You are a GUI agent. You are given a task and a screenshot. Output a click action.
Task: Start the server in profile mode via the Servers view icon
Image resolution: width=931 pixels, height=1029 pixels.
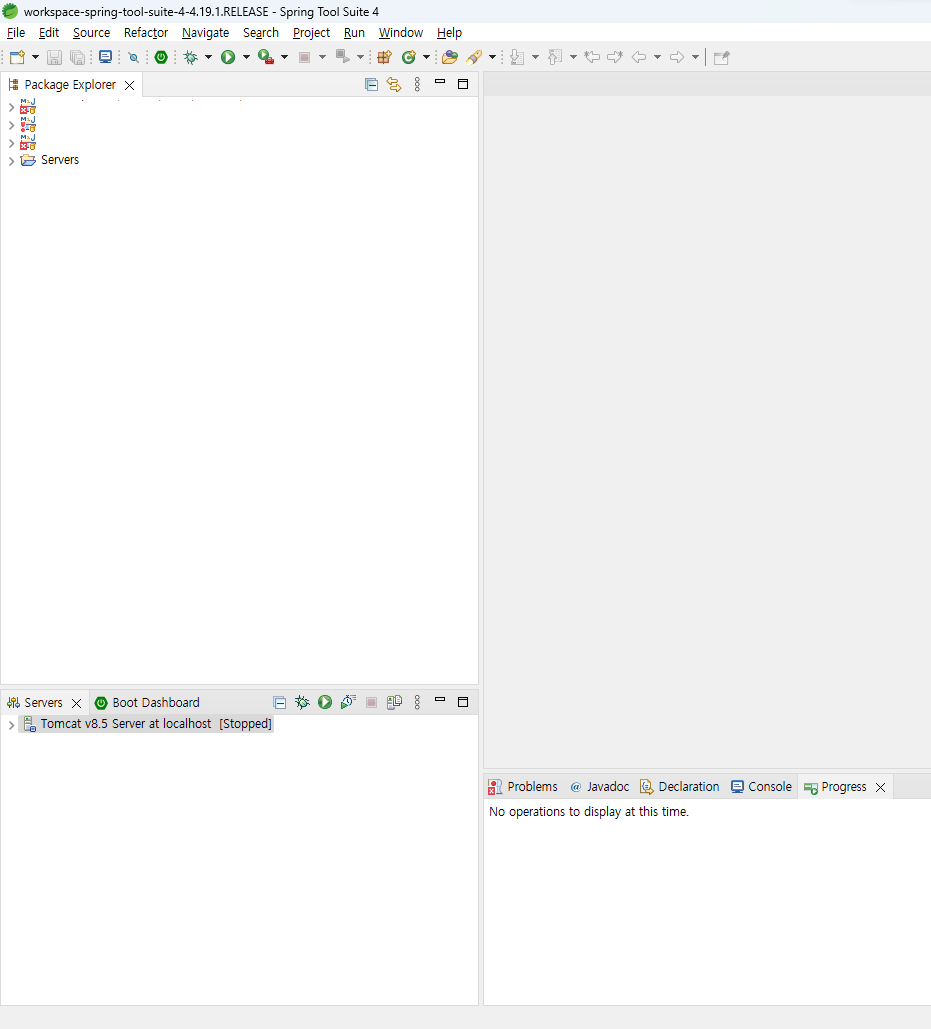[348, 702]
